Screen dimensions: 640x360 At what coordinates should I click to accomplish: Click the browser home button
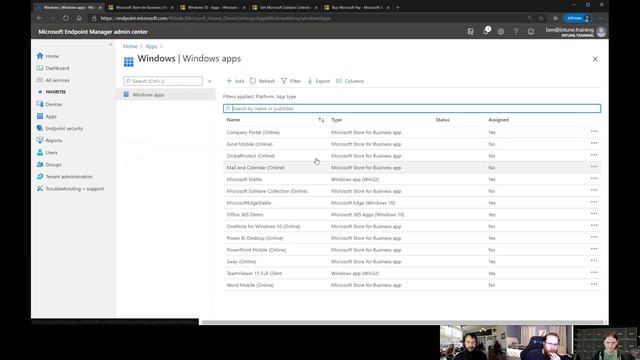click(79, 18)
